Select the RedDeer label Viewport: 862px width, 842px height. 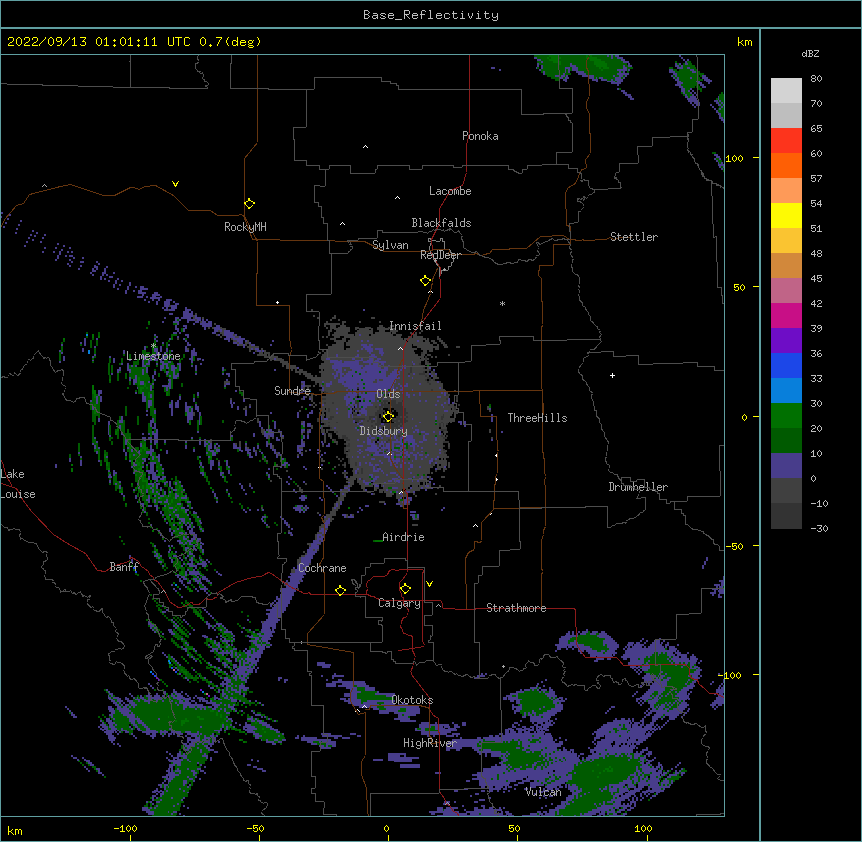[x=440, y=255]
